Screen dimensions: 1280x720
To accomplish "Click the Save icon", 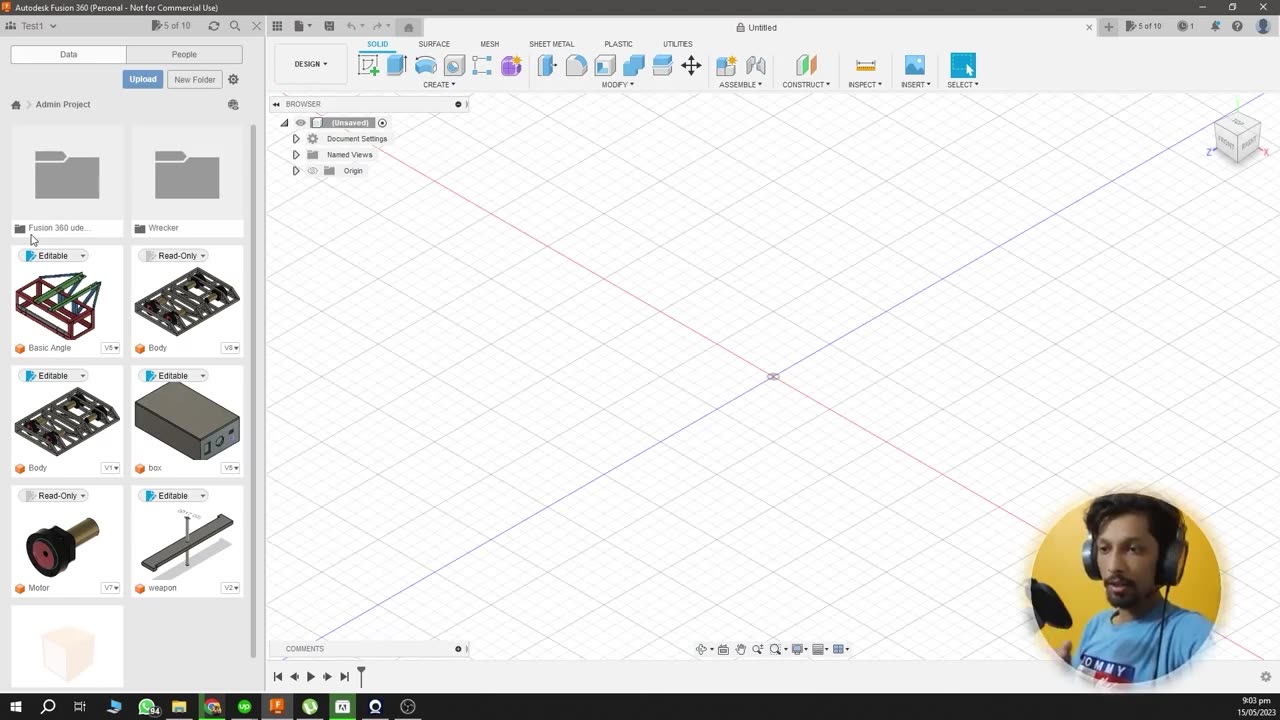I will tap(329, 26).
